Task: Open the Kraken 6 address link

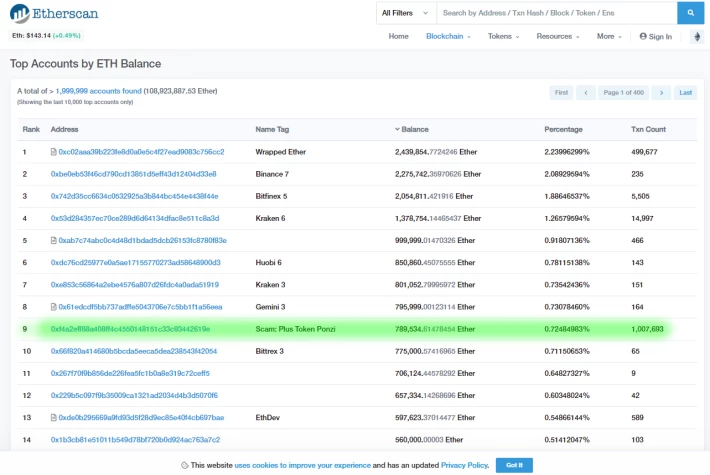Action: [x=135, y=218]
